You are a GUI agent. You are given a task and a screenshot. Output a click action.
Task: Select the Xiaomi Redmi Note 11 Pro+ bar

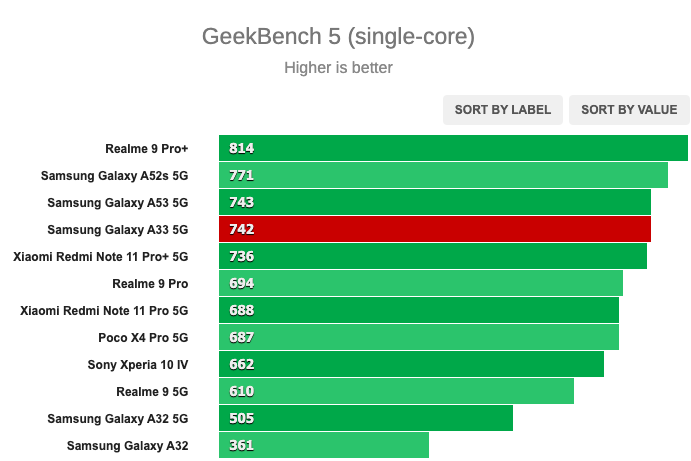tap(433, 256)
